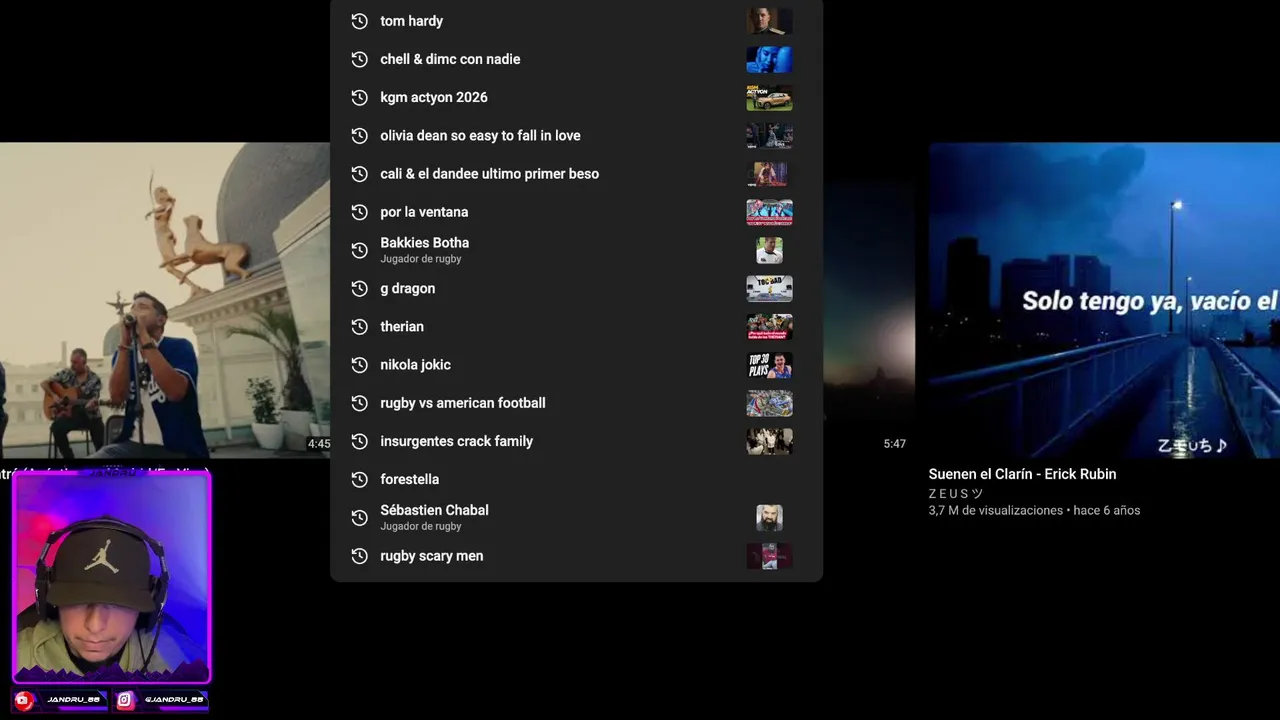
Task: Select 'cali & el dandee ultimo primer beso'
Action: pos(576,174)
